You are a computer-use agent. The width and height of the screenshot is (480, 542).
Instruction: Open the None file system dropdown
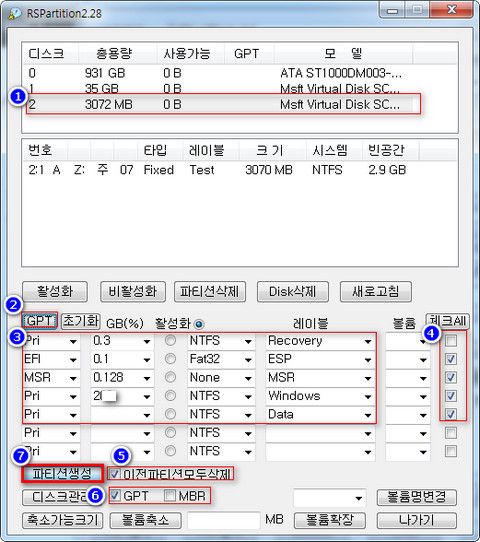coord(248,378)
